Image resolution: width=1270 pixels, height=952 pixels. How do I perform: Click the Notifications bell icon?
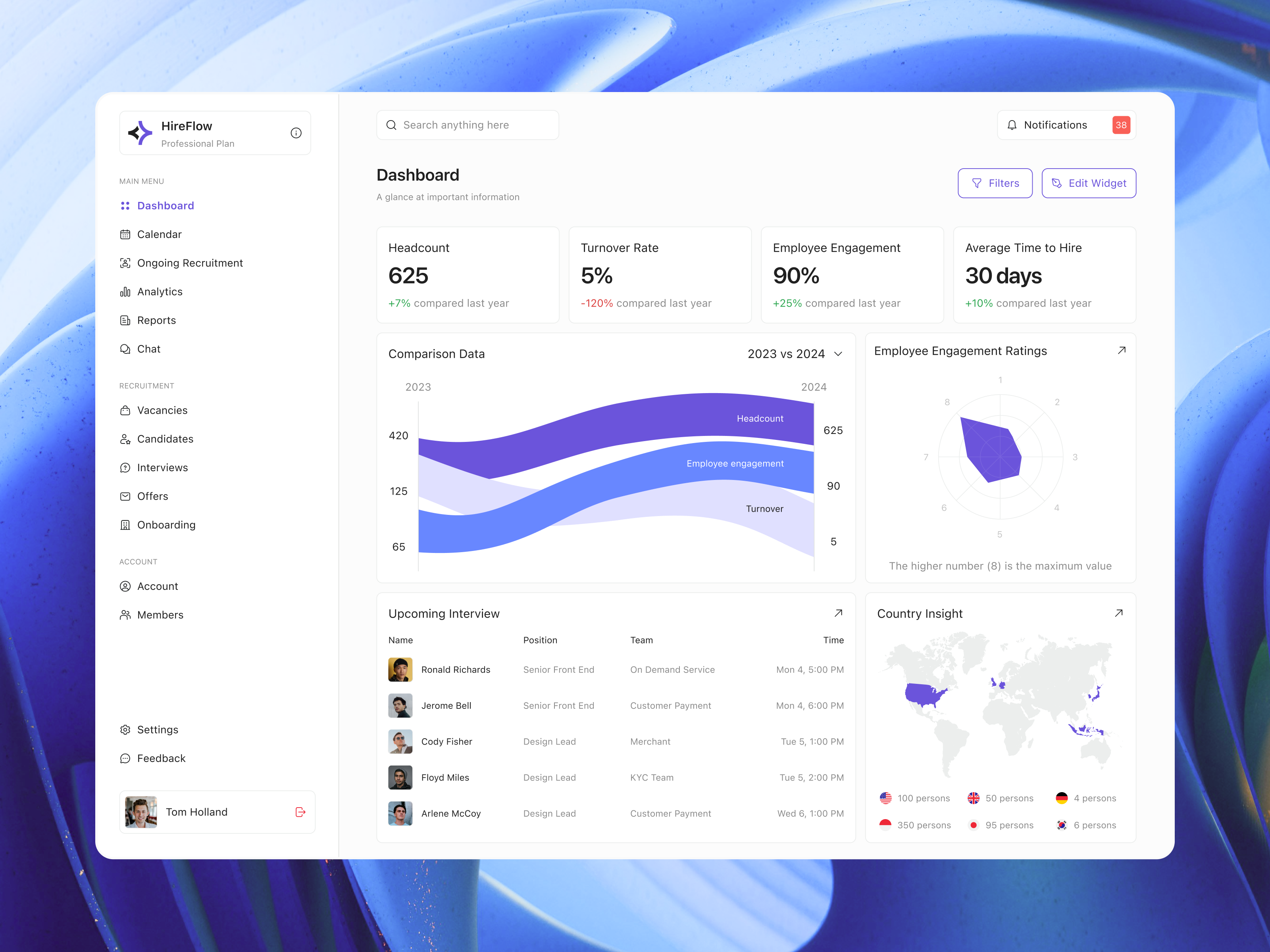coord(1012,125)
